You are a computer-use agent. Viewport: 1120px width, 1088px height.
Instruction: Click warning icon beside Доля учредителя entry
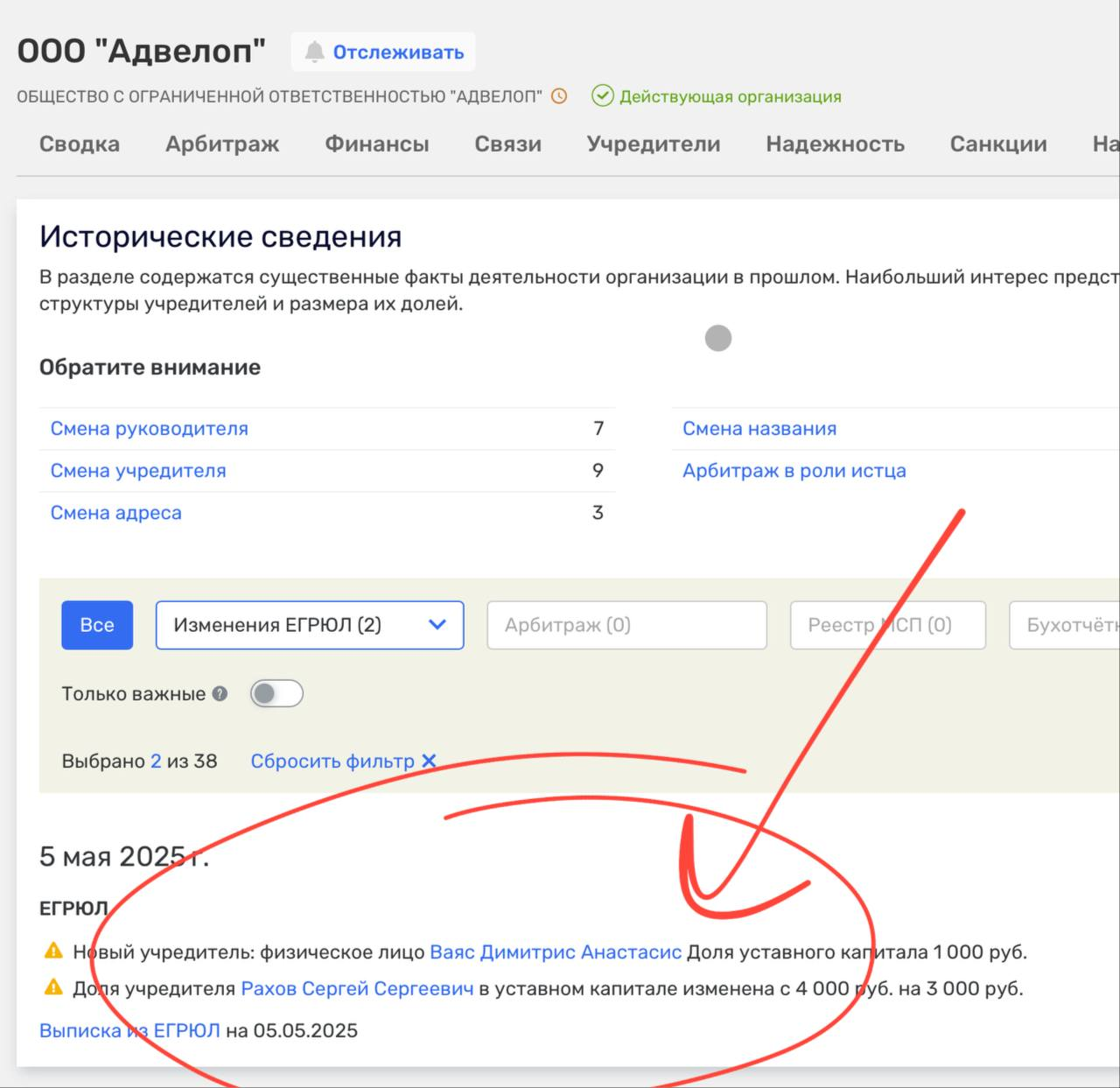click(53, 988)
